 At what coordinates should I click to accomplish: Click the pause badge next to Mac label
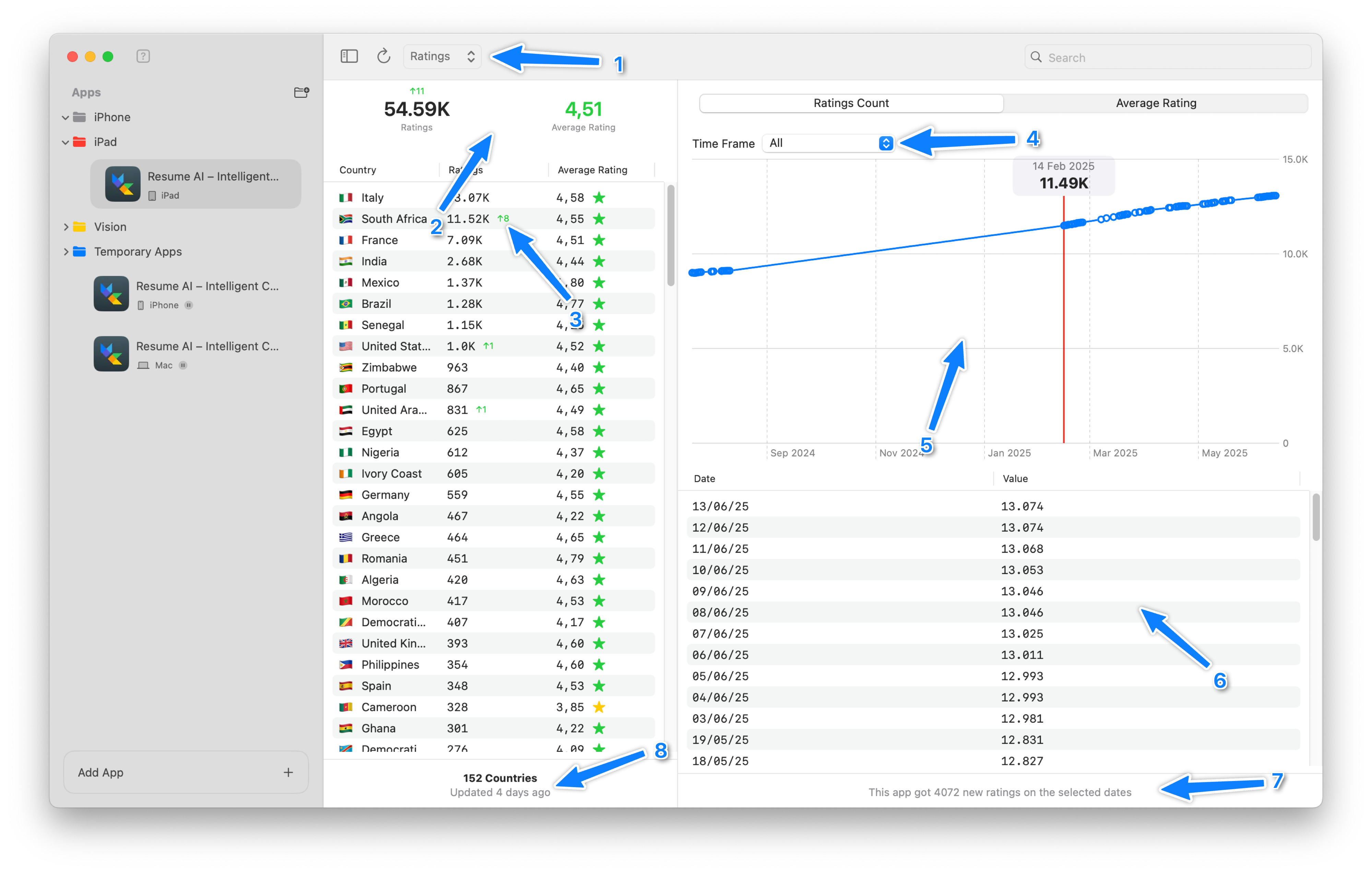(183, 365)
